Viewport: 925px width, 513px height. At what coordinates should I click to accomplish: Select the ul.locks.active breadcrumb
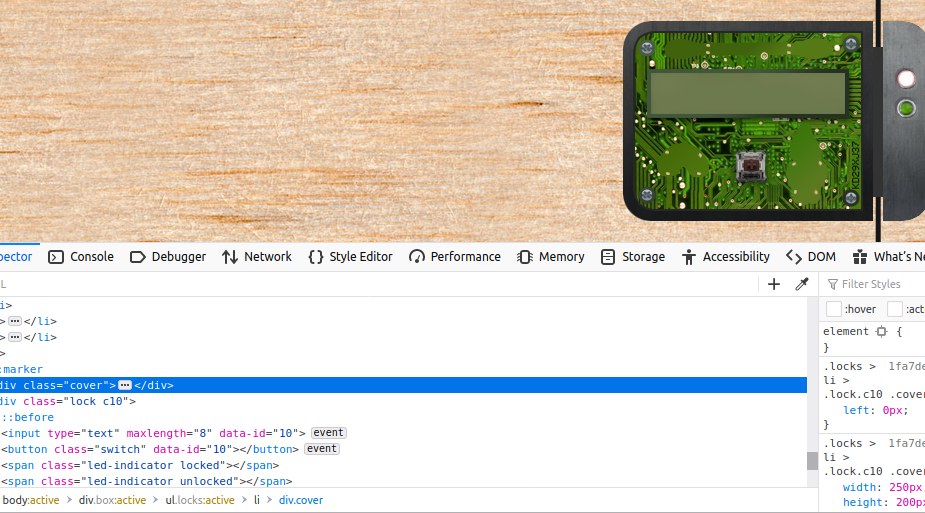(199, 500)
